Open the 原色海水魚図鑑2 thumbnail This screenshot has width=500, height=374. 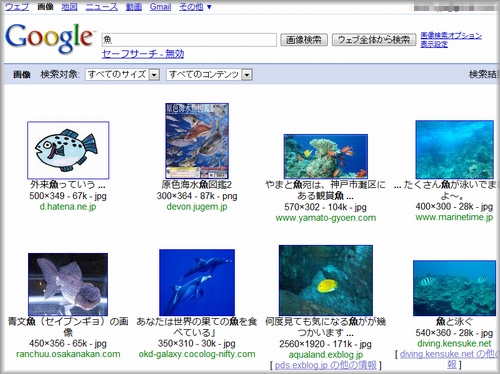coord(197,141)
